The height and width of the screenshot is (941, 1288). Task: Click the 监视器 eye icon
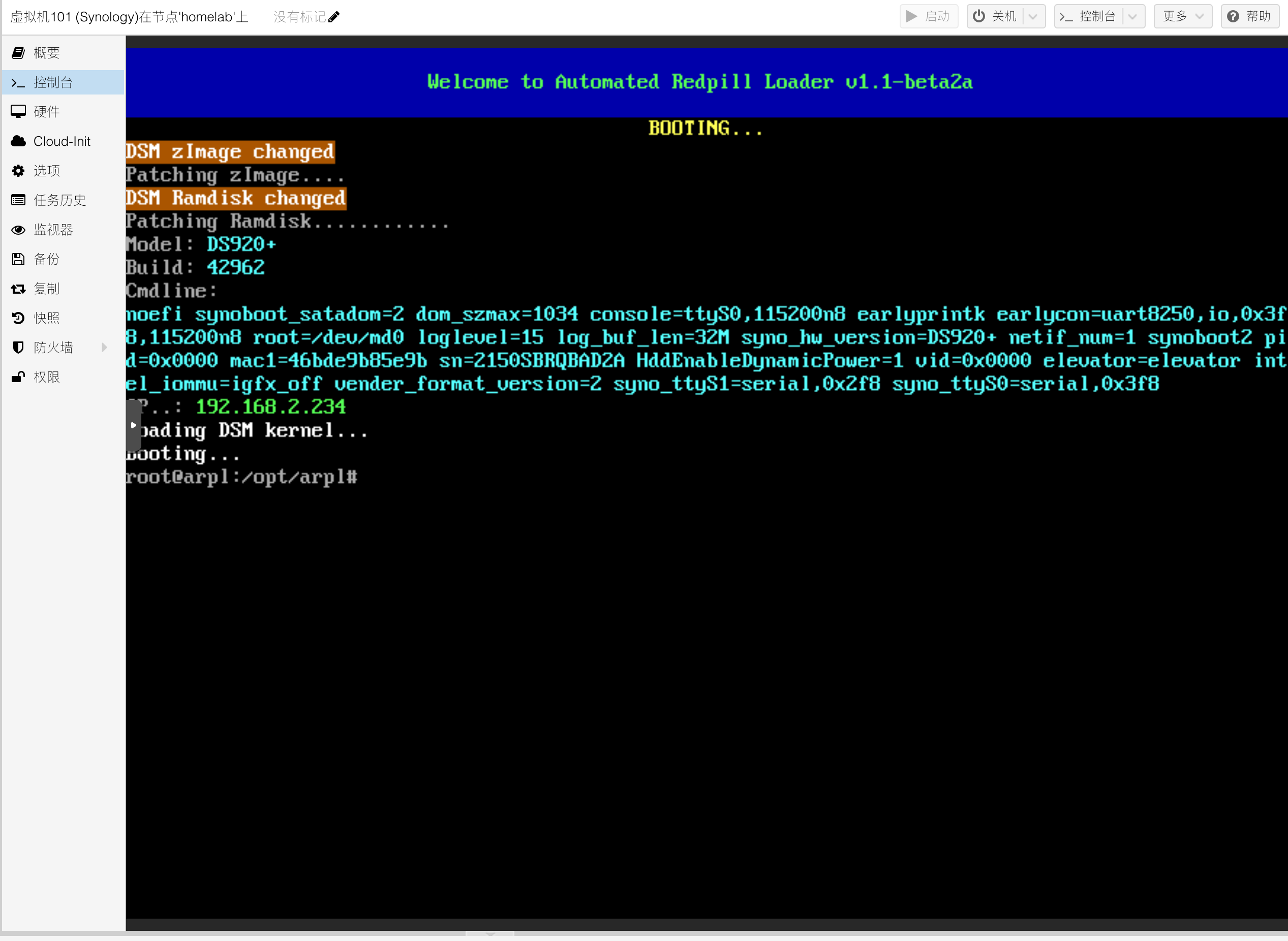pos(18,230)
